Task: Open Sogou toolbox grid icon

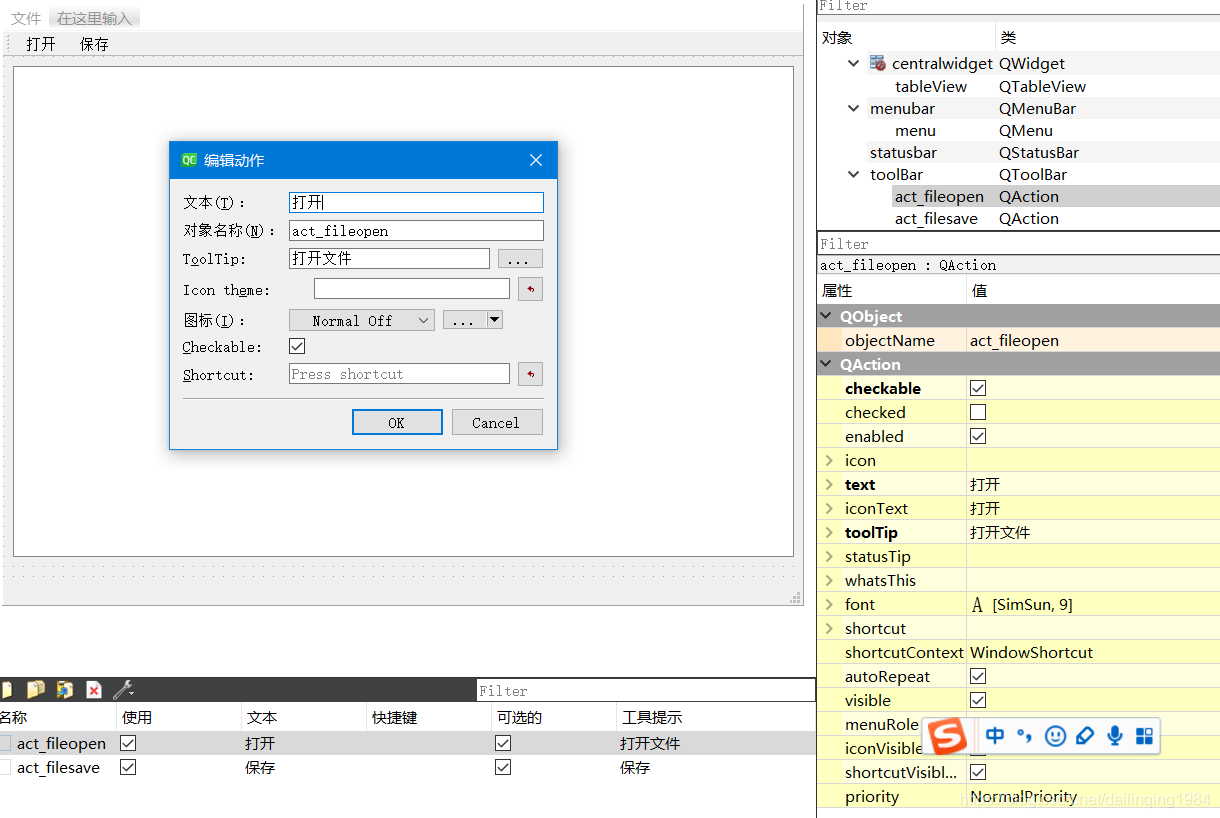Action: tap(1144, 736)
